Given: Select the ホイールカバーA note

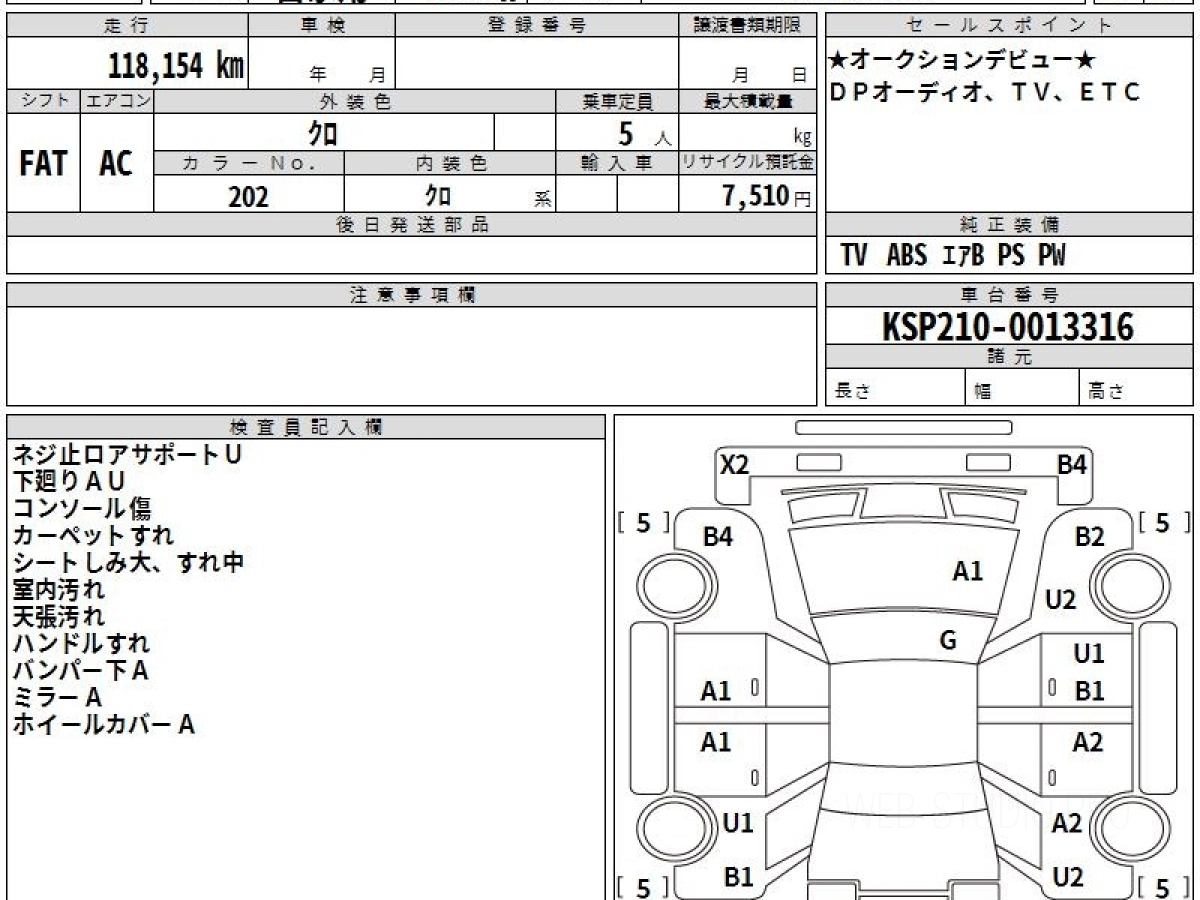Looking at the screenshot, I should [x=103, y=724].
